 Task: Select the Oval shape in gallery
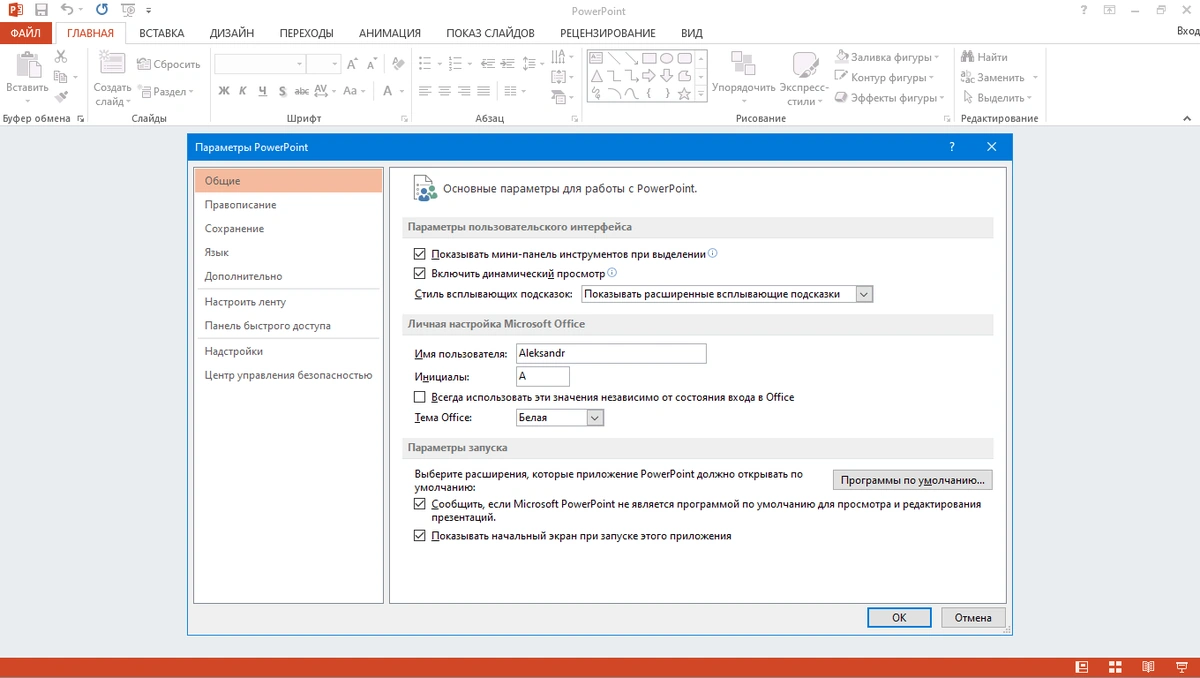click(667, 58)
